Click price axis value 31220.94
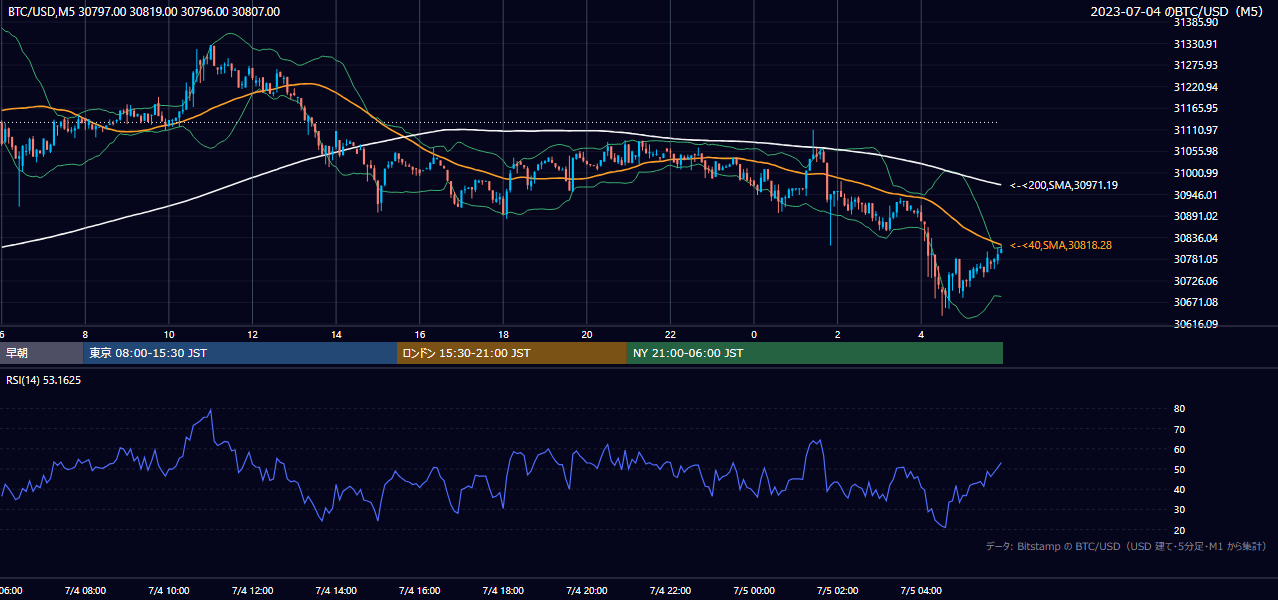This screenshot has height=600, width=1278. pos(1195,87)
